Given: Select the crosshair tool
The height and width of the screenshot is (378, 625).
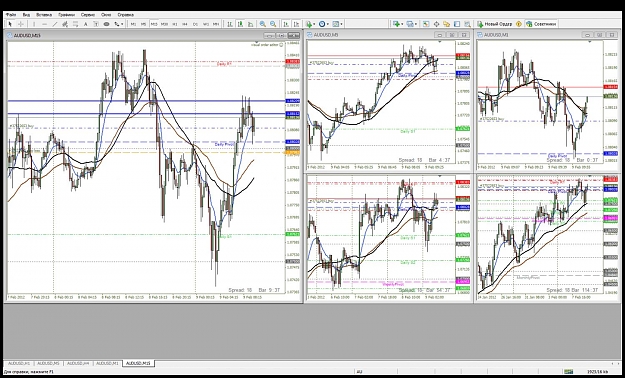Looking at the screenshot, I should [x=20, y=24].
